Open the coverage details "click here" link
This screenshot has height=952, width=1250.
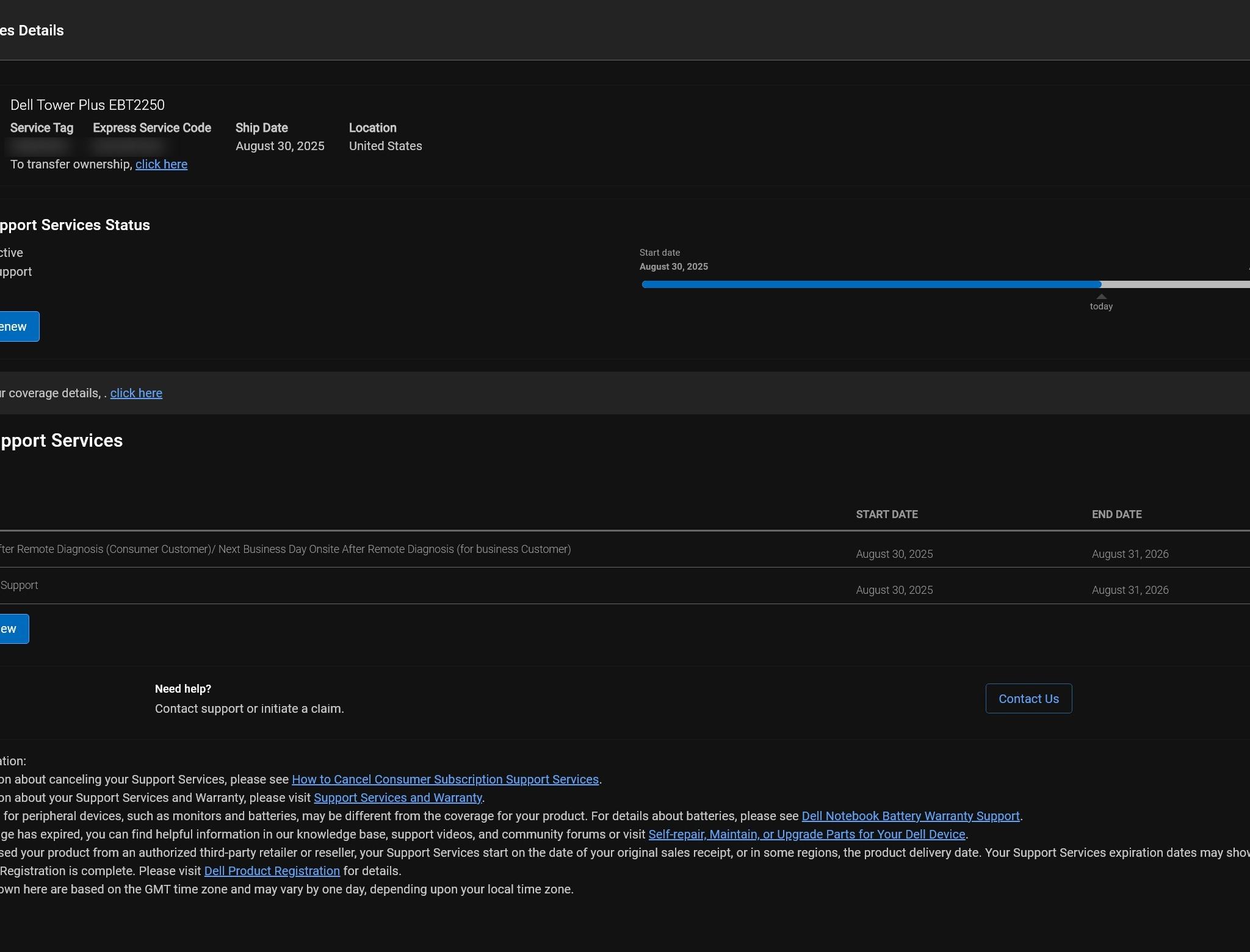point(136,393)
